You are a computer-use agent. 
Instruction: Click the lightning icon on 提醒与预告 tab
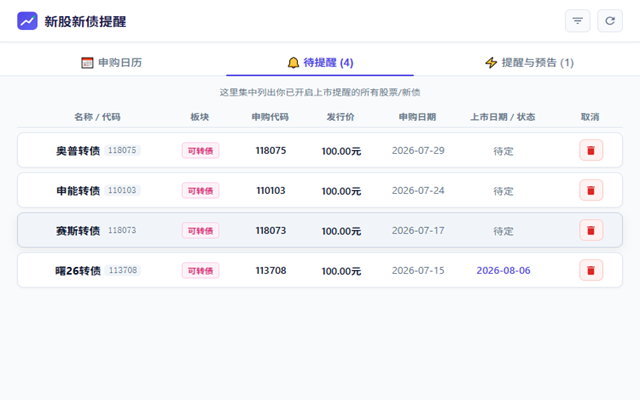(491, 62)
